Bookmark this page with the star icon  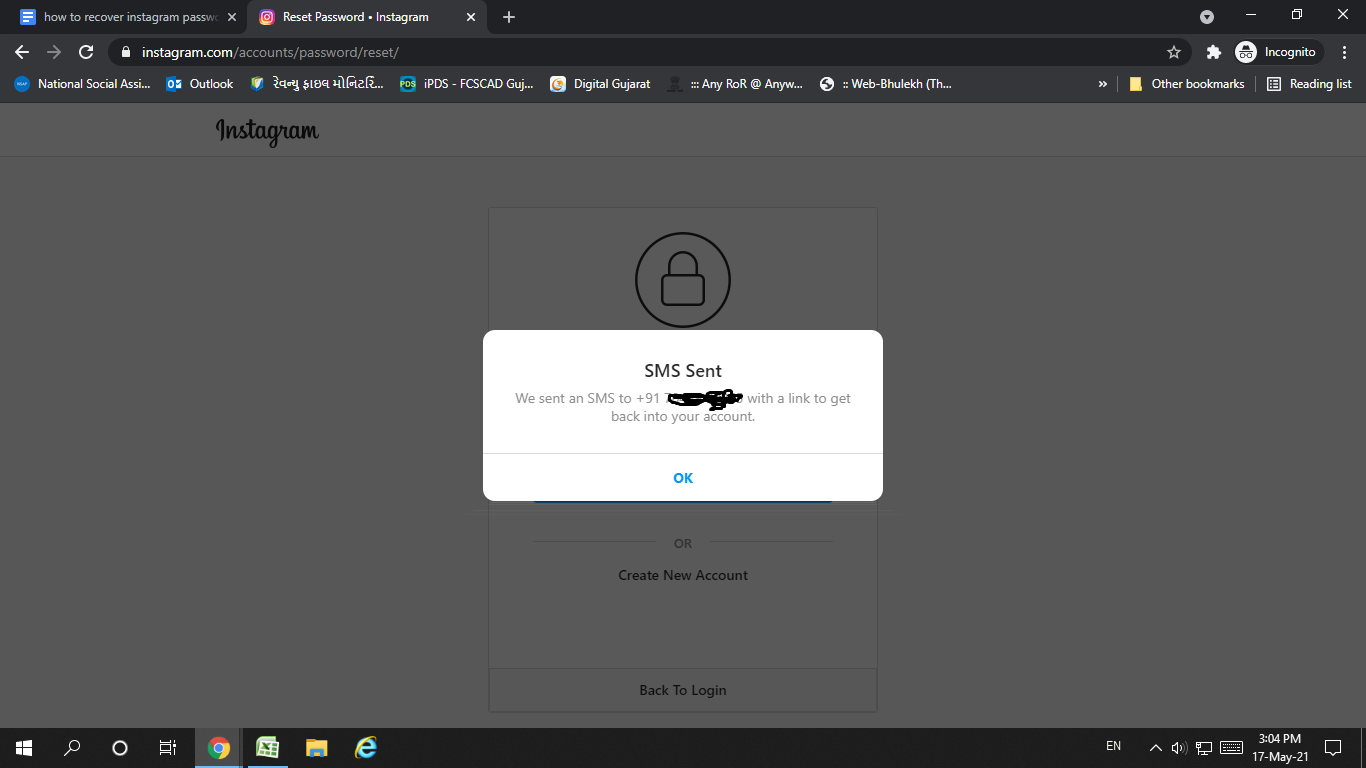(x=1174, y=52)
